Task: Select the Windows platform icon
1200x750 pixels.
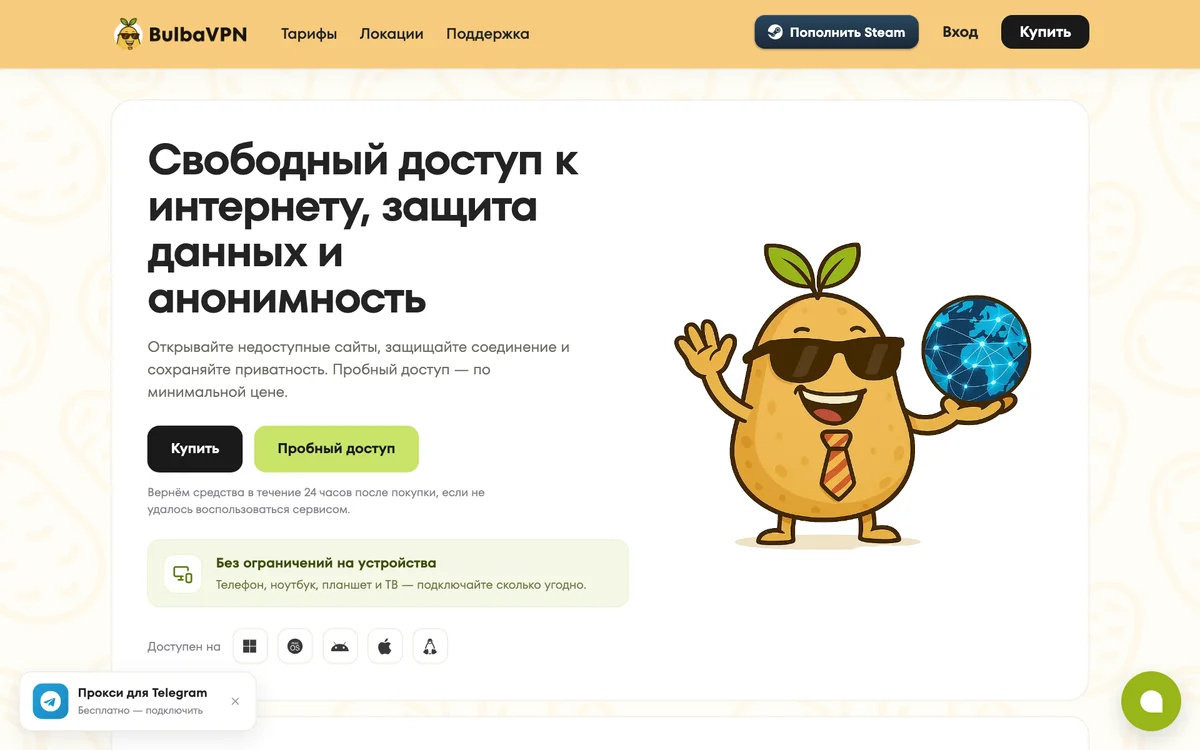Action: (x=250, y=646)
